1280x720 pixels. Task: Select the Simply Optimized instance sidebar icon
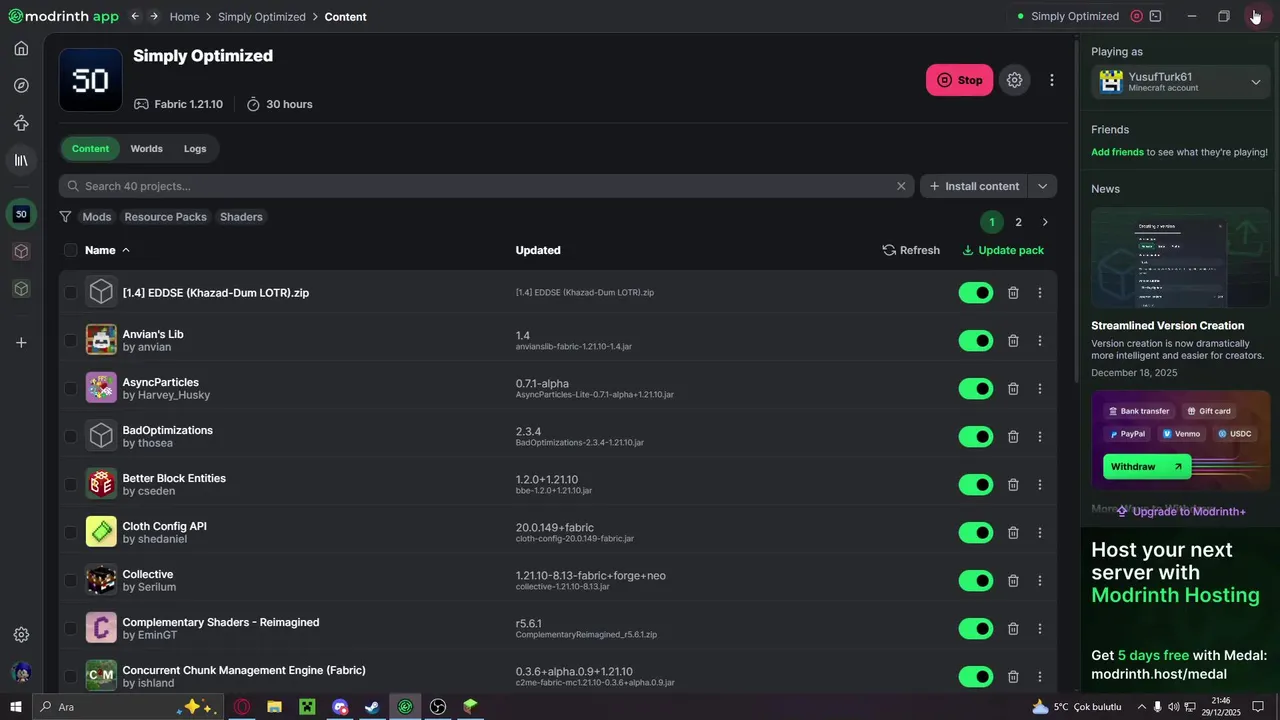click(21, 214)
